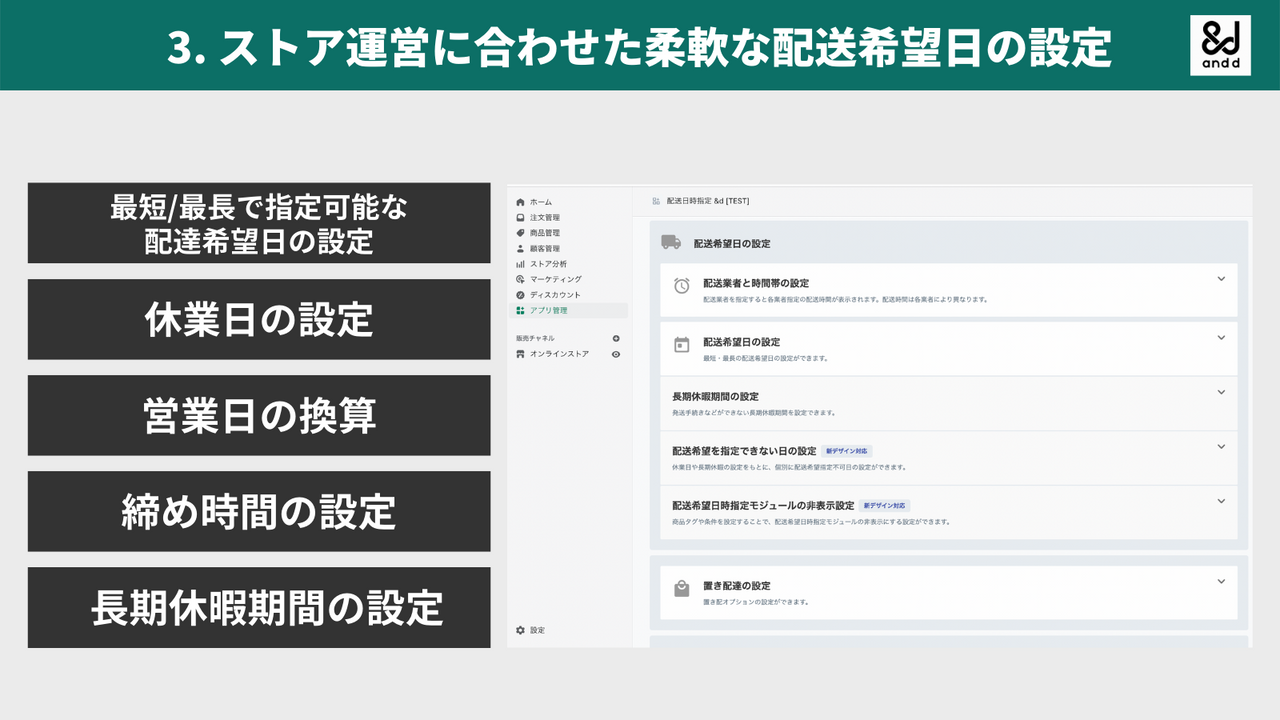Click 置き配達の設定 card title

[737, 586]
